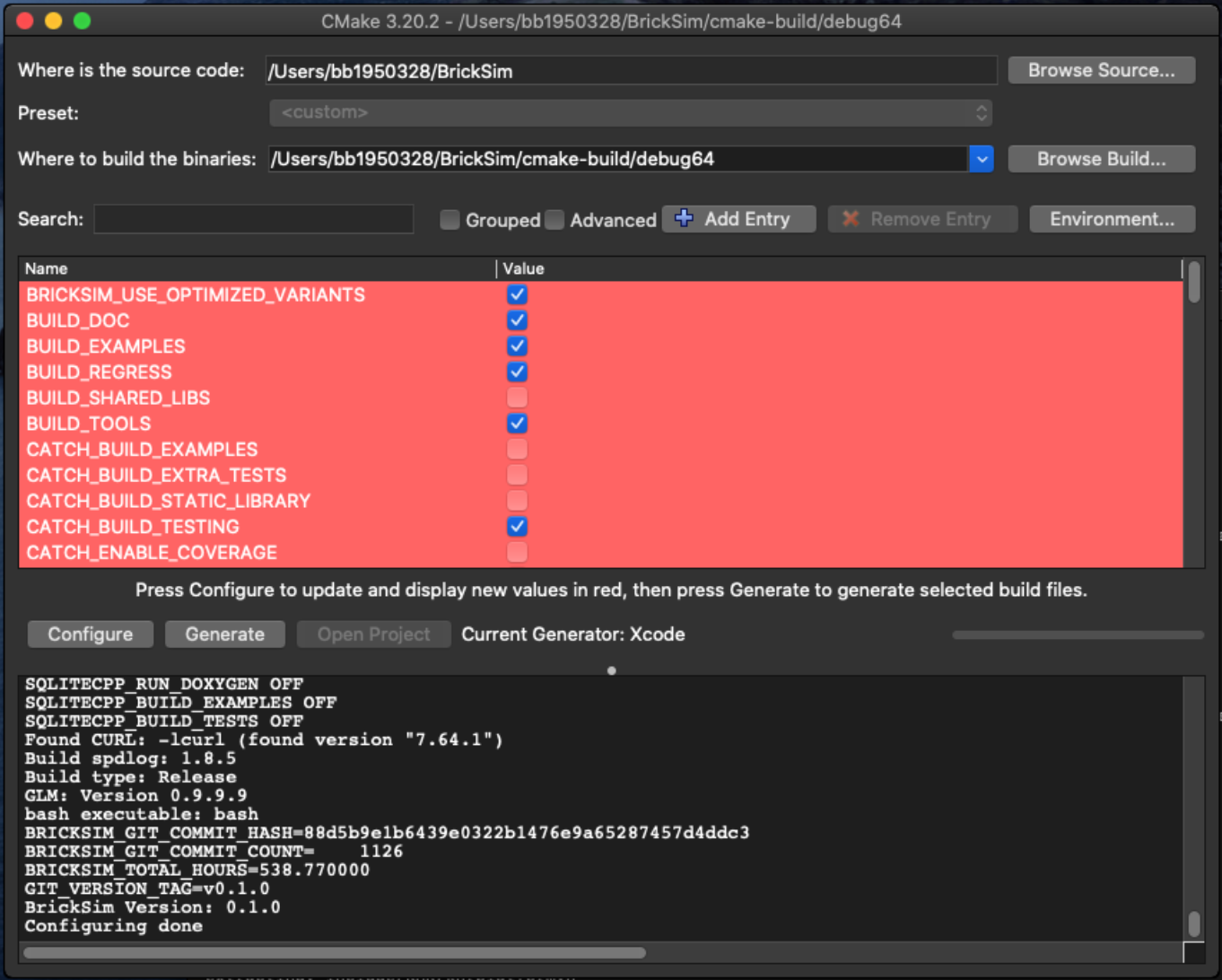Click the output log horizontal scrollbar
1222x980 pixels.
tap(335, 952)
